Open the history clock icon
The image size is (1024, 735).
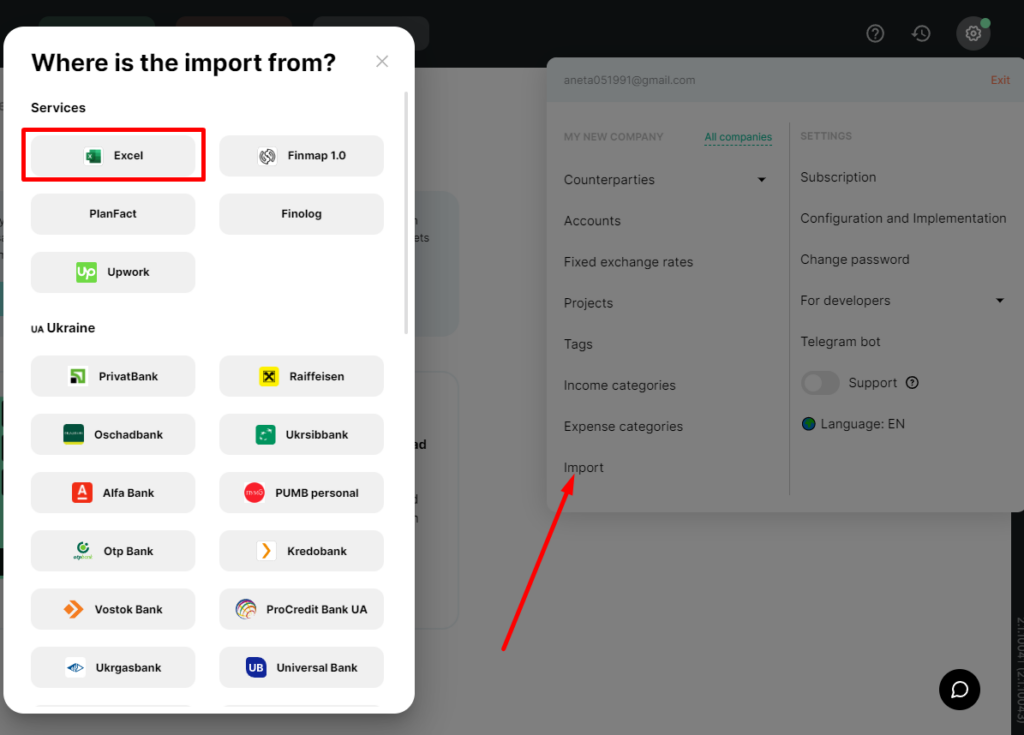point(921,33)
